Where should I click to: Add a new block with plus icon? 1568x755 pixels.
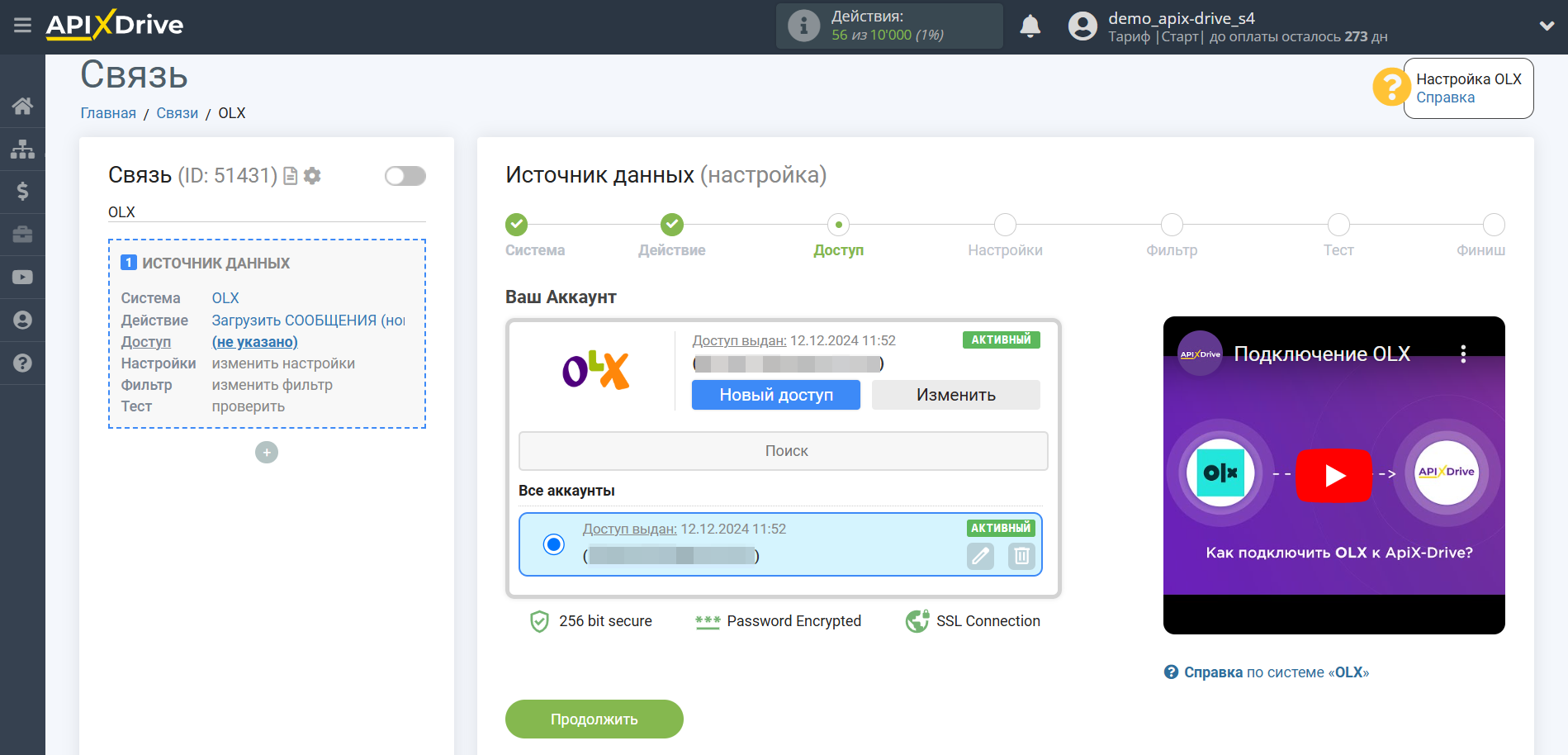tap(267, 453)
